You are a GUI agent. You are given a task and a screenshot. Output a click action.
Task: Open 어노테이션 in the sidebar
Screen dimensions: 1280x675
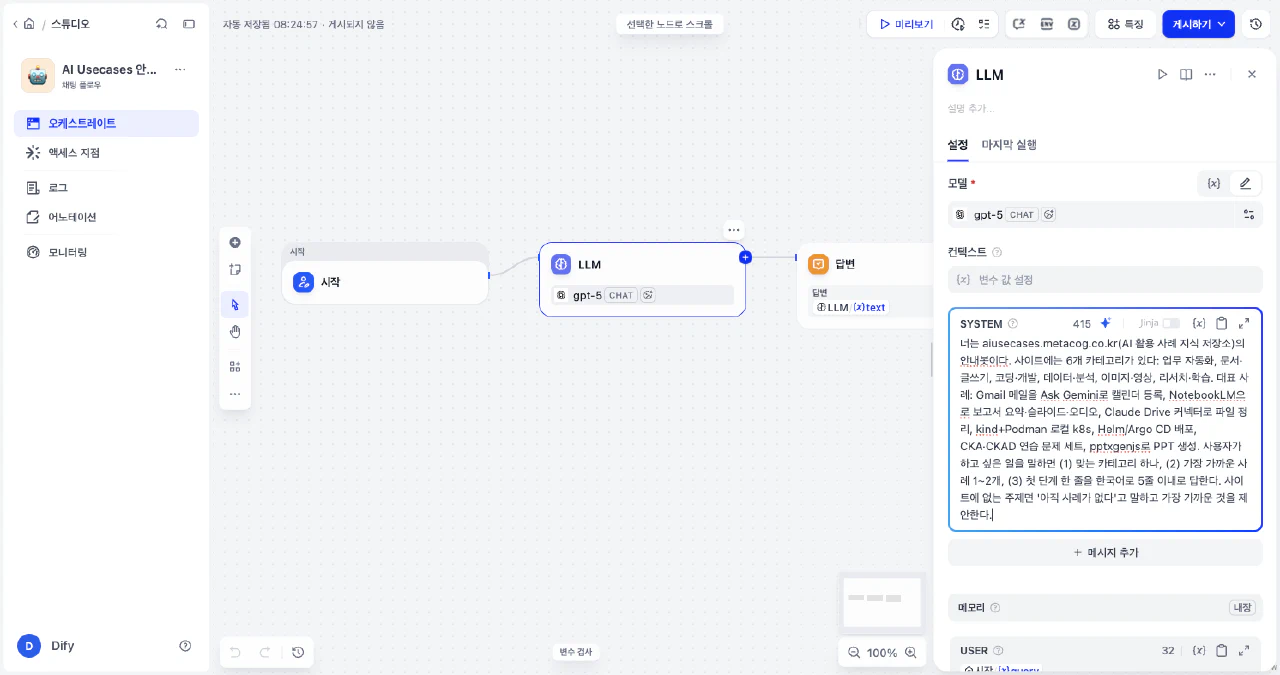click(106, 217)
